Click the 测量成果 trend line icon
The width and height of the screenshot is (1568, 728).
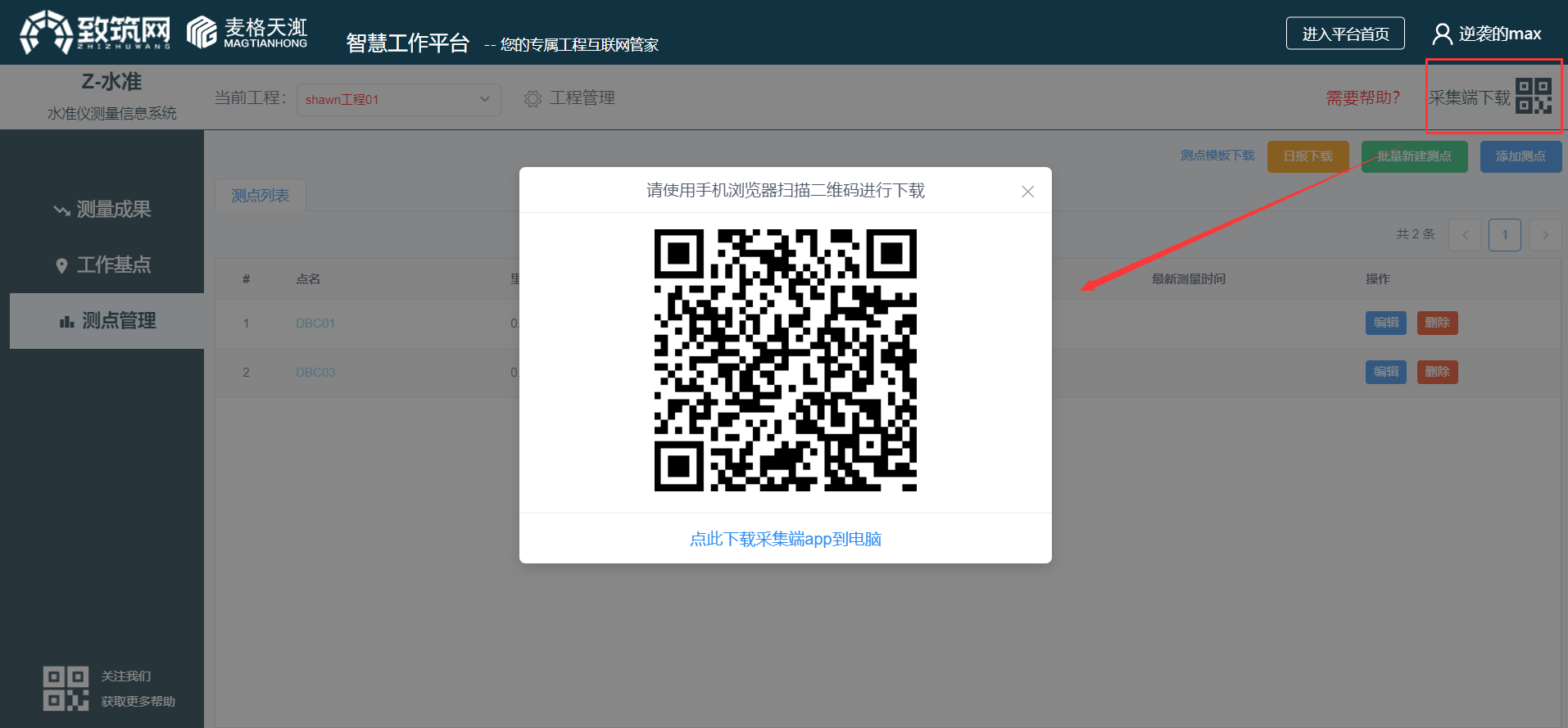pos(61,210)
